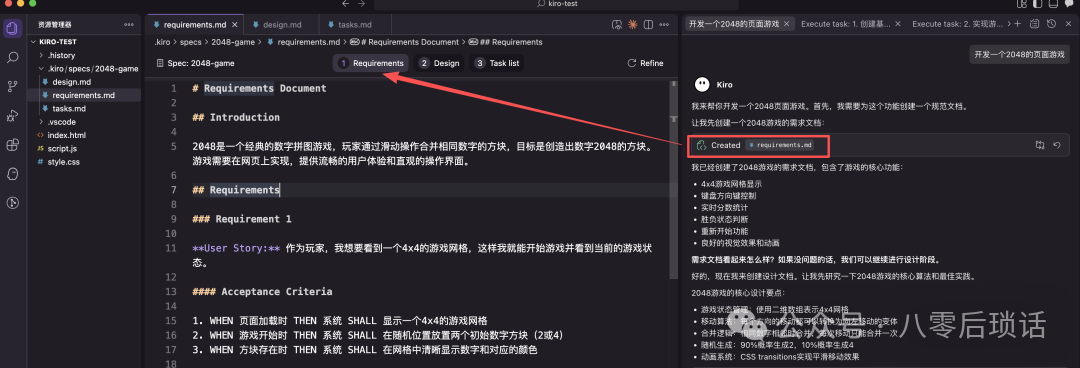Show more chat tabs with the chevron arrow
Screen dimensions: 1080x368
click(1008, 24)
